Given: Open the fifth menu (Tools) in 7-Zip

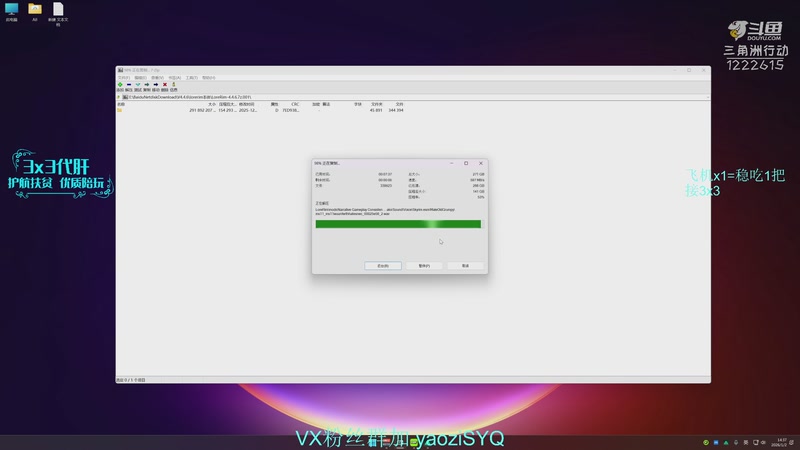Looking at the screenshot, I should point(191,78).
